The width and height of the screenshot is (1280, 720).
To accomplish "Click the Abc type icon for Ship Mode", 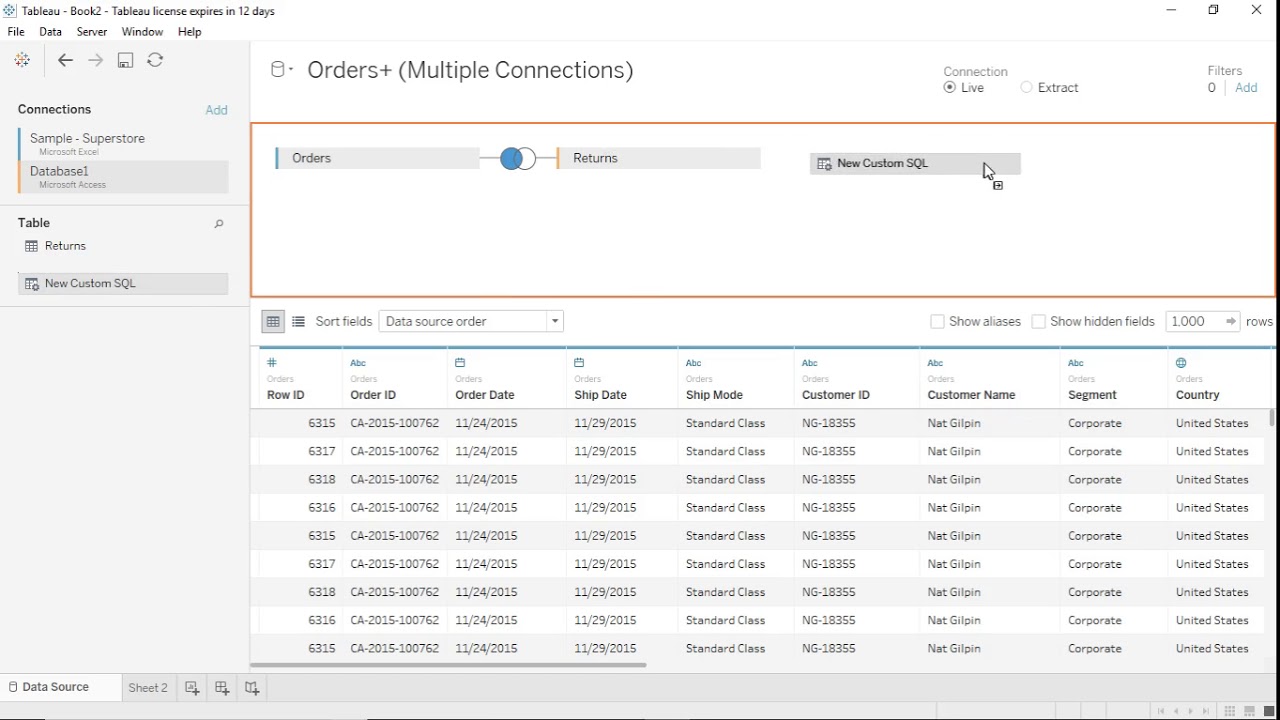I will coord(693,363).
